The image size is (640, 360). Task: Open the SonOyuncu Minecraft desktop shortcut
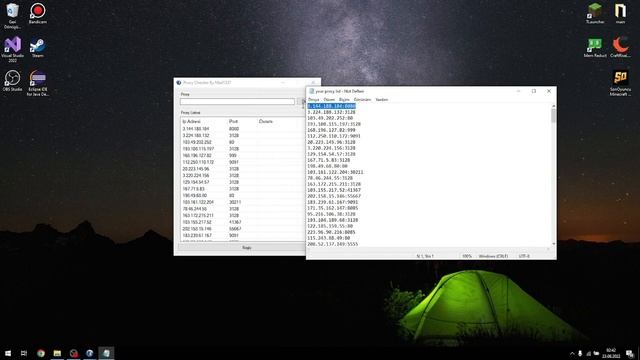(620, 83)
